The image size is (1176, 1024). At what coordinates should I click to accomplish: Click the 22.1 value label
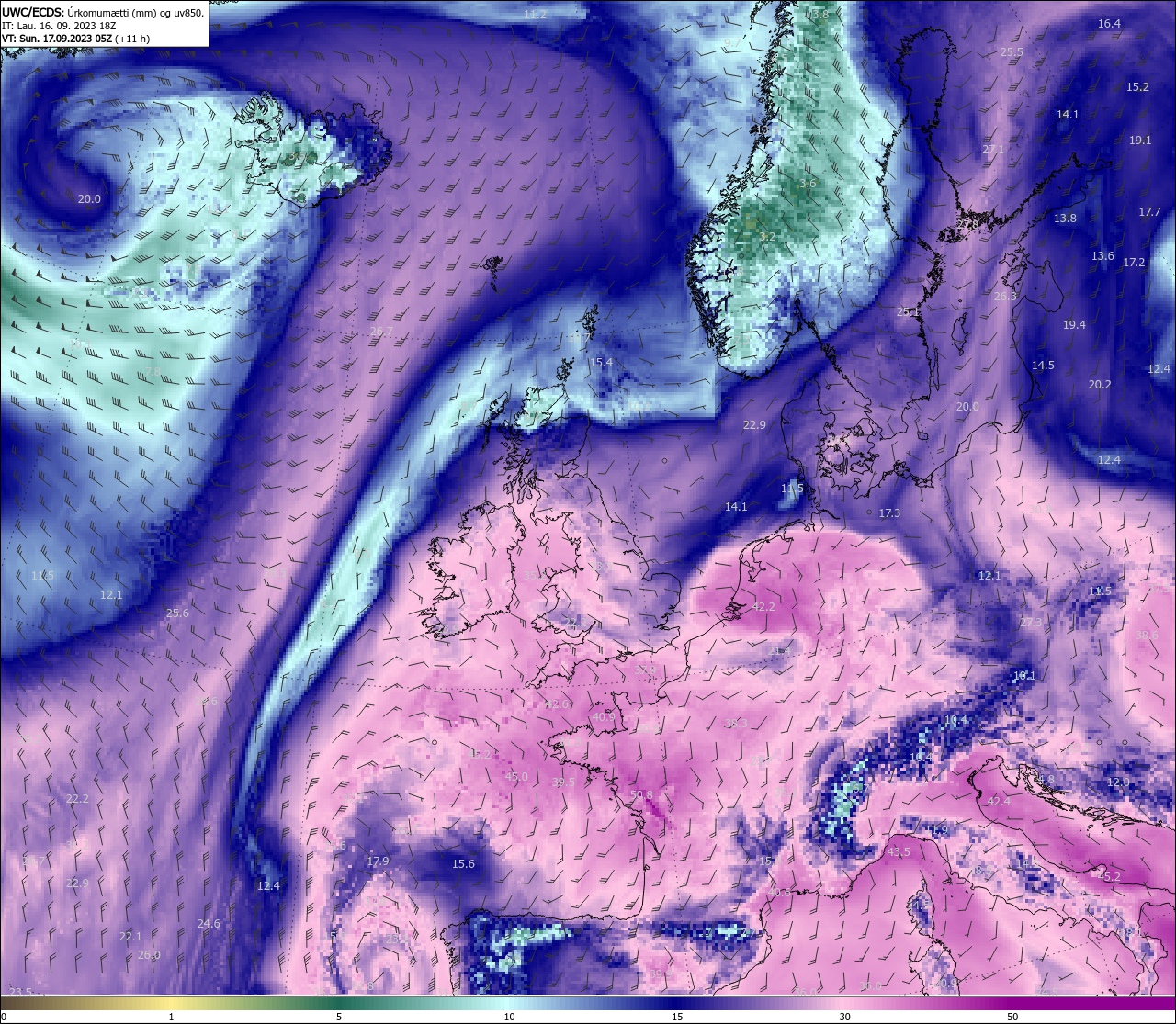pyautogui.click(x=130, y=937)
